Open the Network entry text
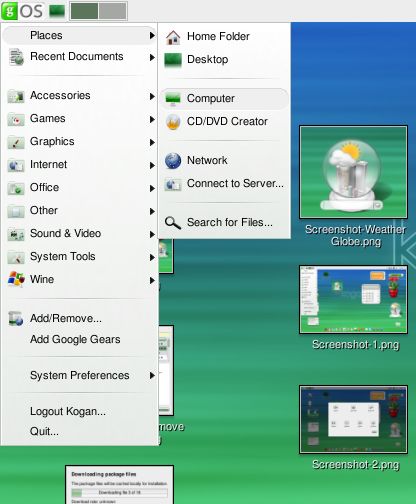 click(x=207, y=160)
